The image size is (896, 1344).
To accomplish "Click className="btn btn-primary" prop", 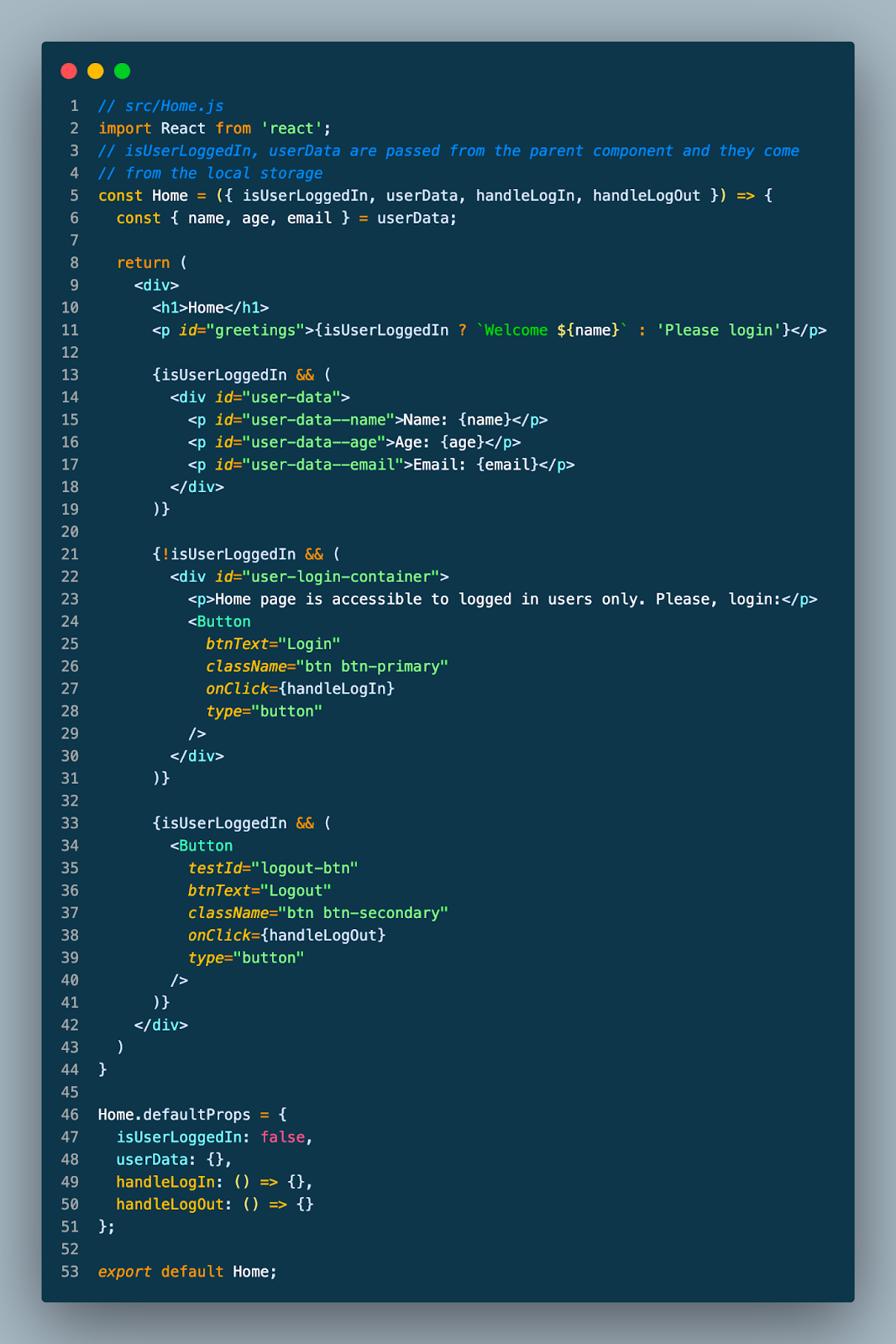I will pyautogui.click(x=327, y=666).
